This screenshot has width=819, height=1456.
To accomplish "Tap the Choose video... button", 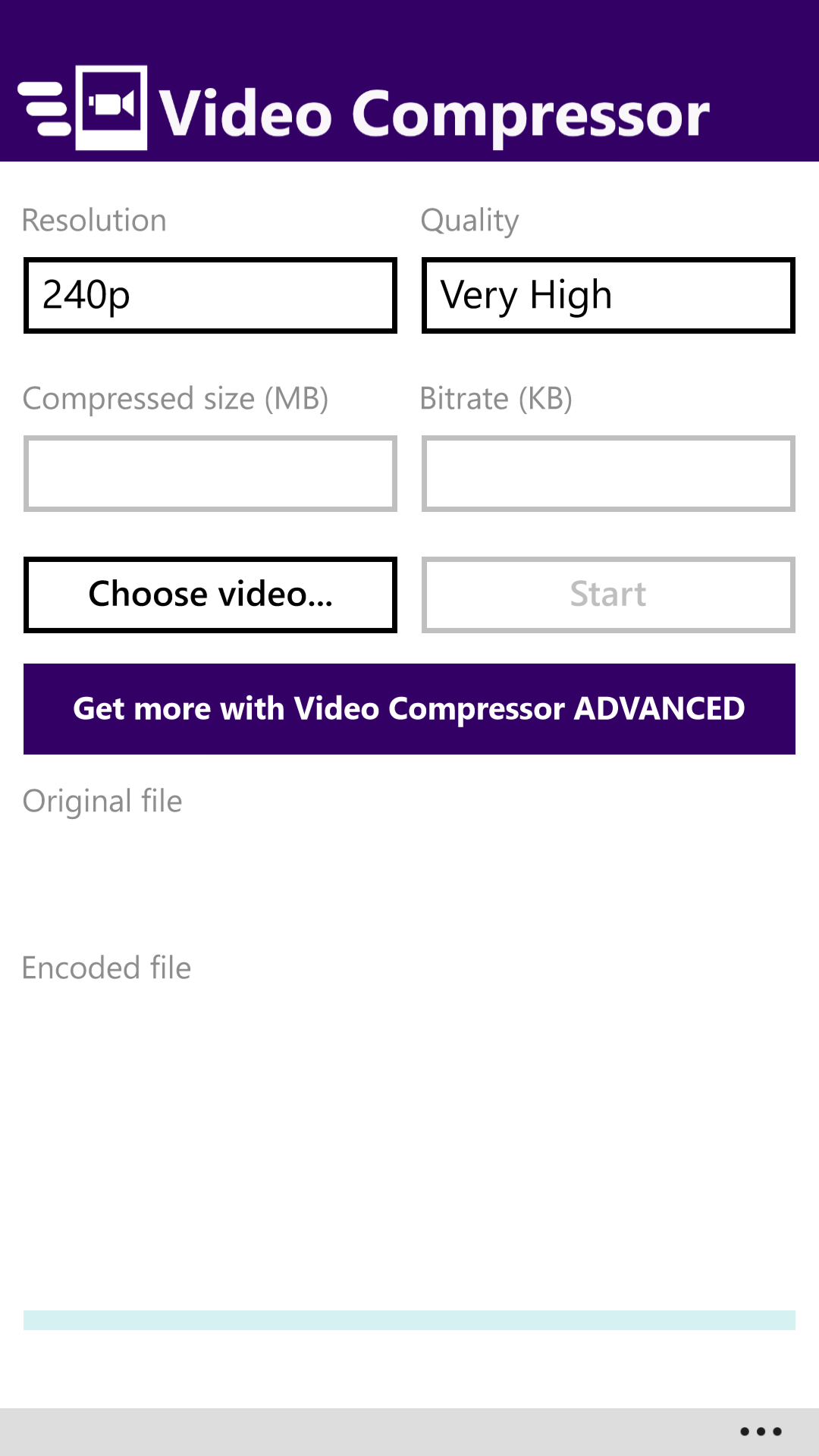I will tap(210, 595).
